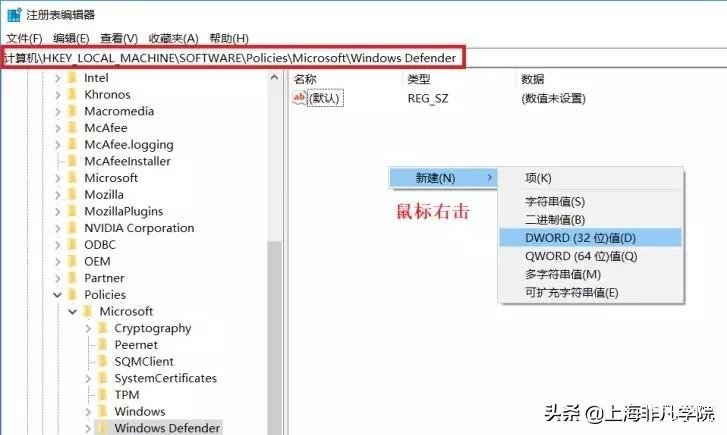Click the folder icon beside NVIDIA Corporation

pyautogui.click(x=72, y=228)
